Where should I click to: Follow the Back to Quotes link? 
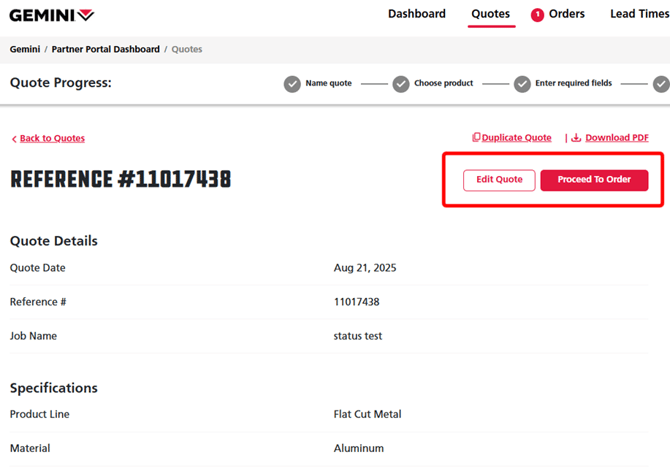pyautogui.click(x=52, y=139)
